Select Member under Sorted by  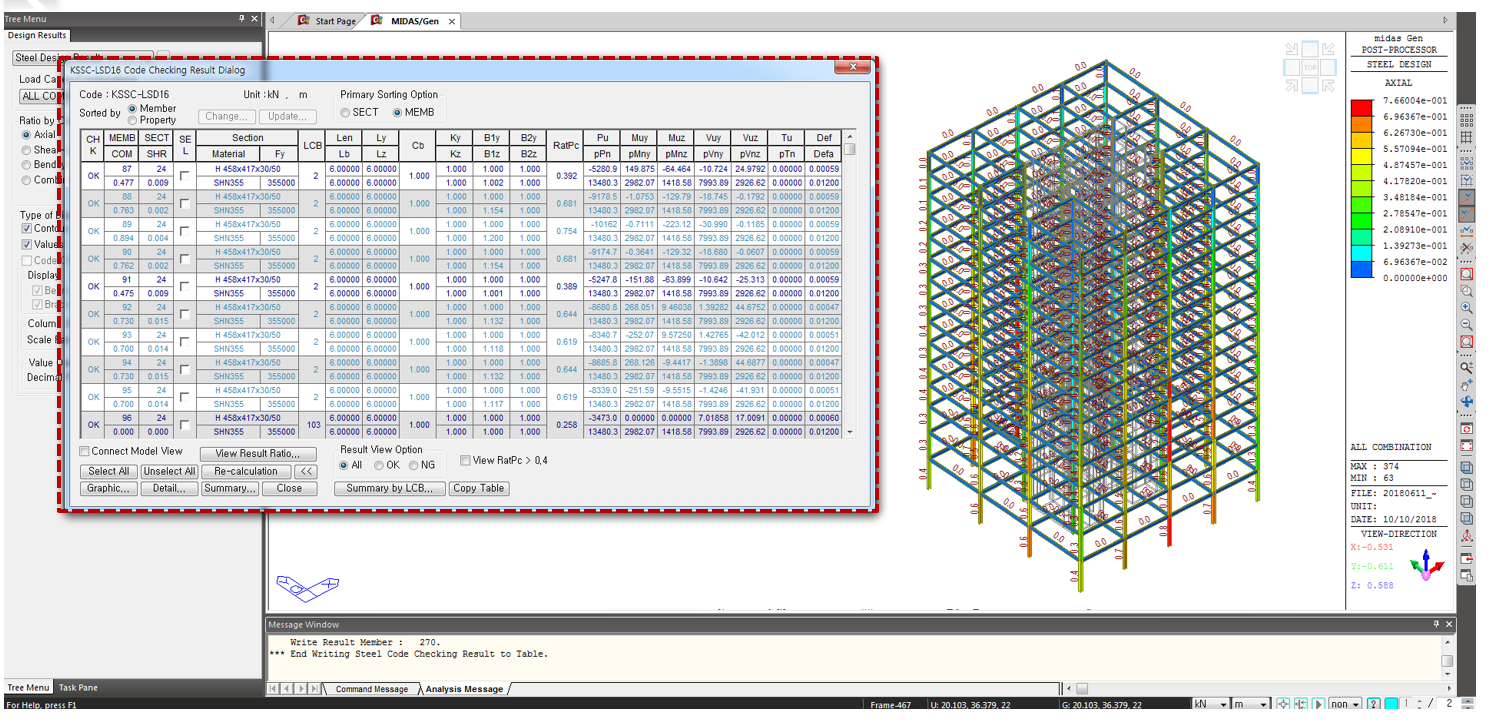pos(133,108)
